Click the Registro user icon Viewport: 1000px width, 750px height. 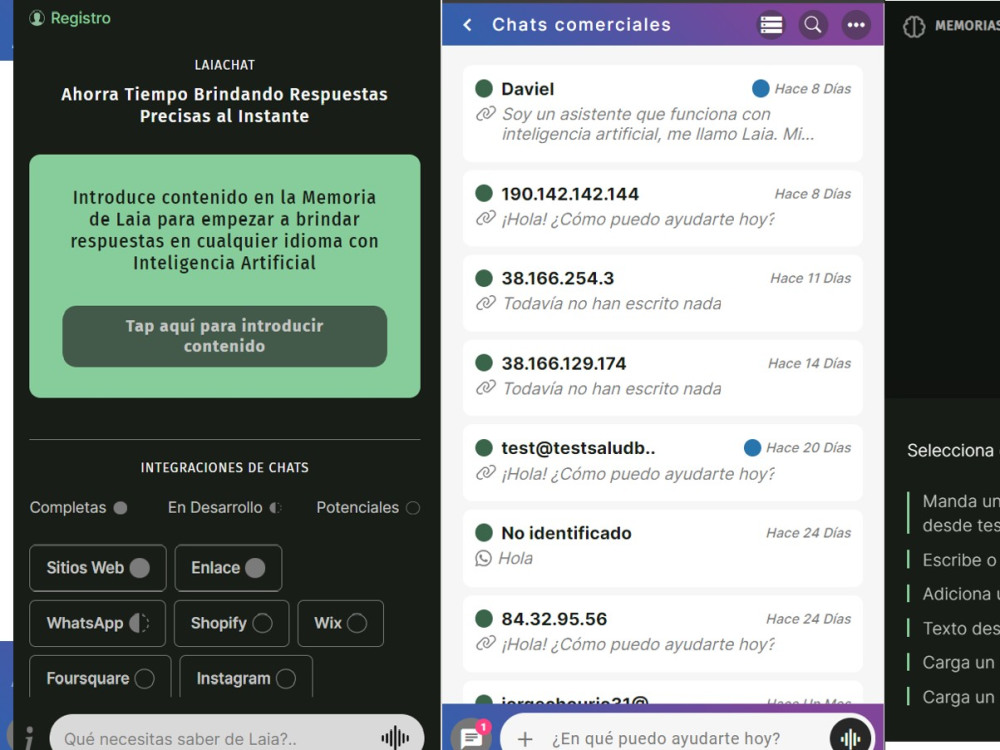37,18
